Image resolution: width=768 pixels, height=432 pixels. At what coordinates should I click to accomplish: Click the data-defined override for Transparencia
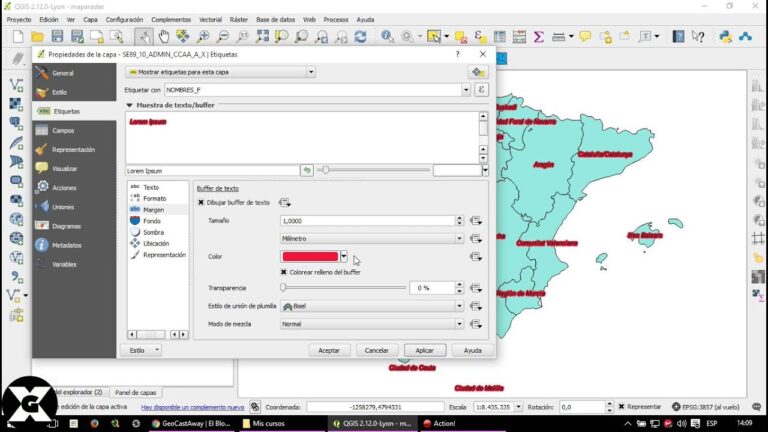476,288
